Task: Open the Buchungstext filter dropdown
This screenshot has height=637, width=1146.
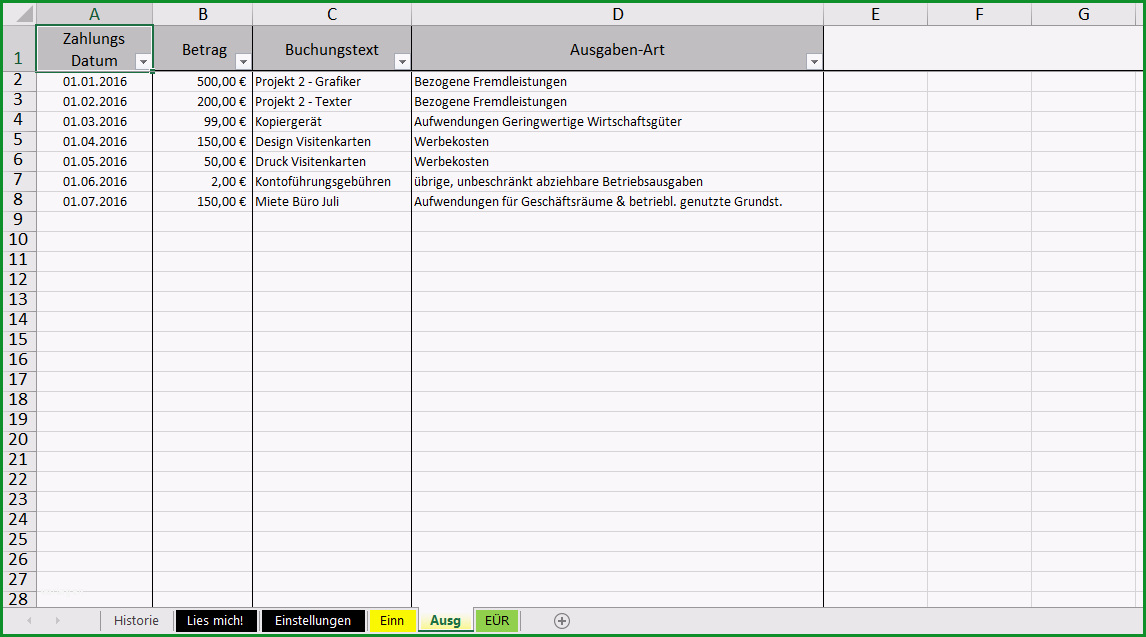Action: [x=402, y=62]
